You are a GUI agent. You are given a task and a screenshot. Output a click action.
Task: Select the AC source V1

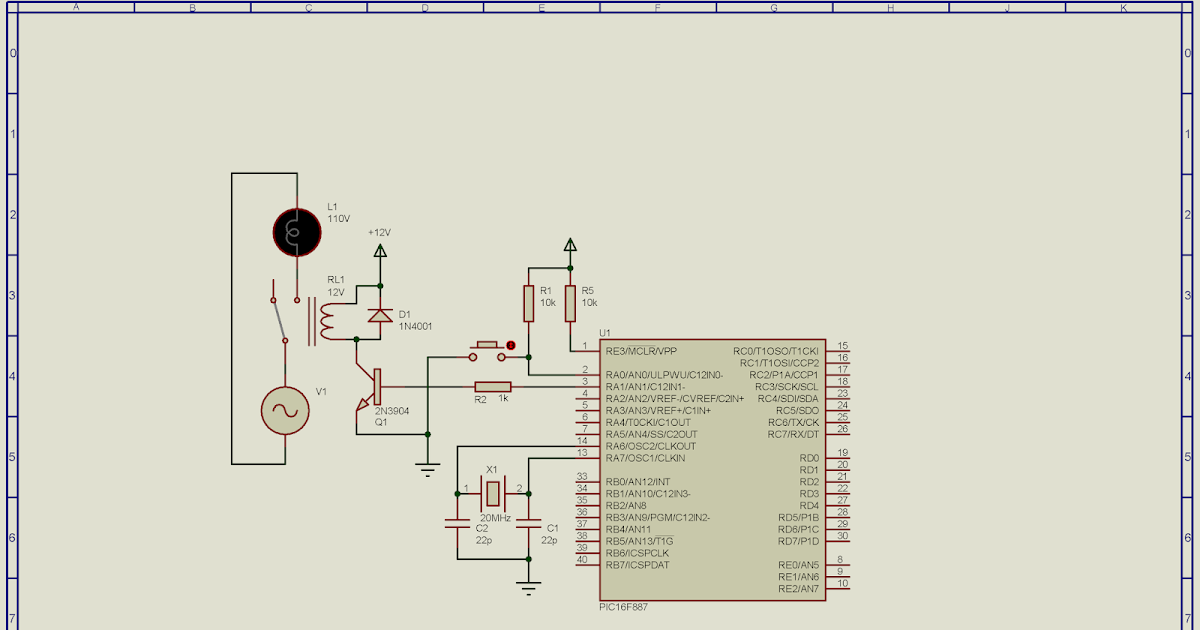click(x=283, y=410)
